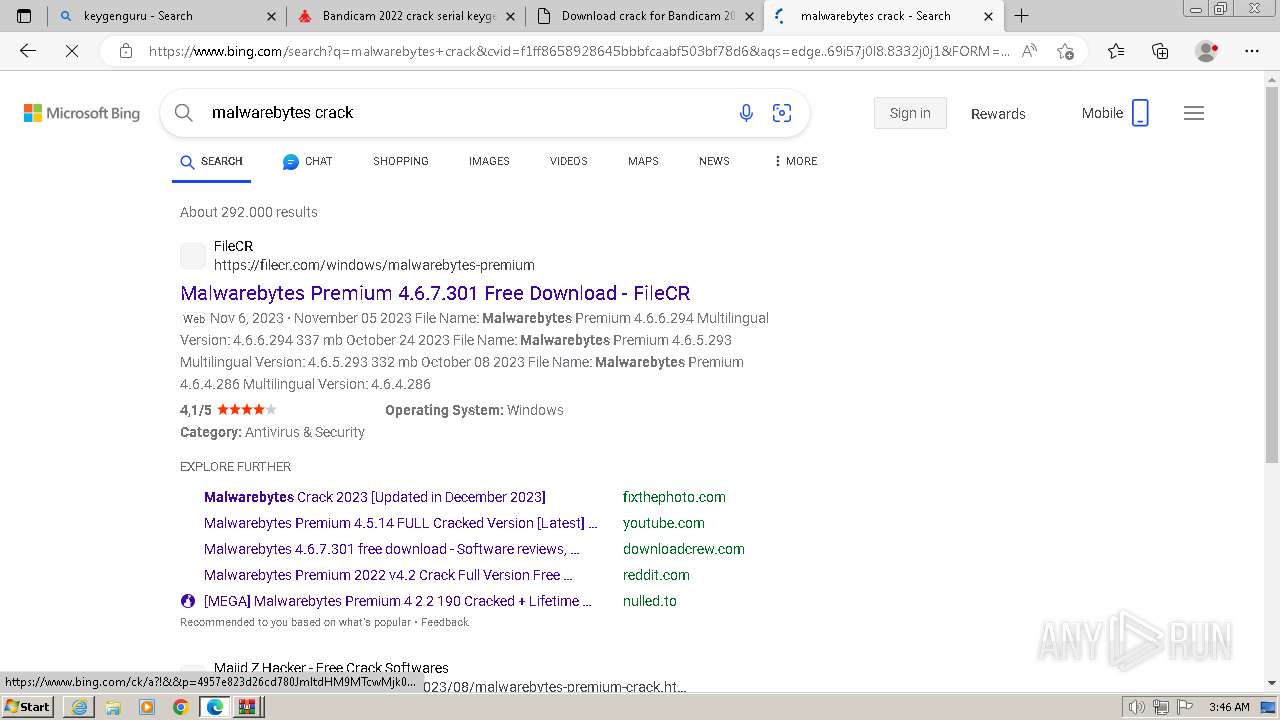The width and height of the screenshot is (1280, 720).
Task: Open reddit.com domain link
Action: (656, 575)
